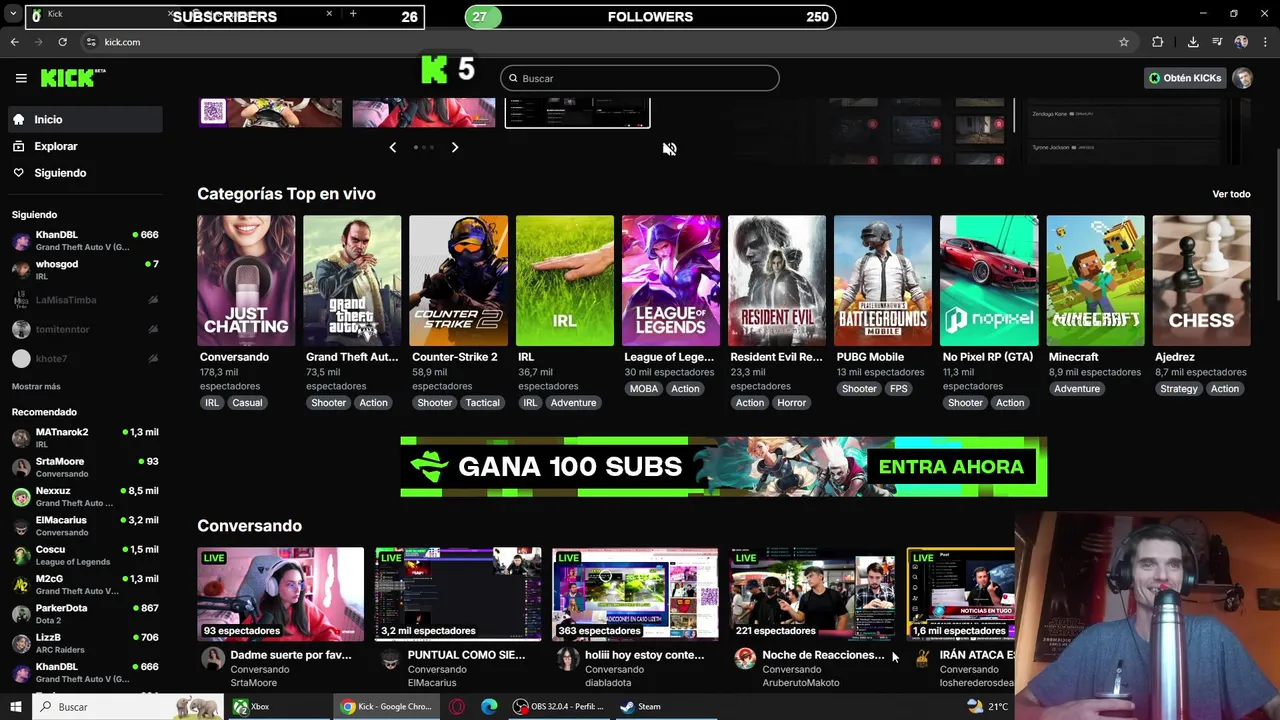The image size is (1280, 720).
Task: Open 'Noche de Reacciones' stream title
Action: click(x=823, y=655)
